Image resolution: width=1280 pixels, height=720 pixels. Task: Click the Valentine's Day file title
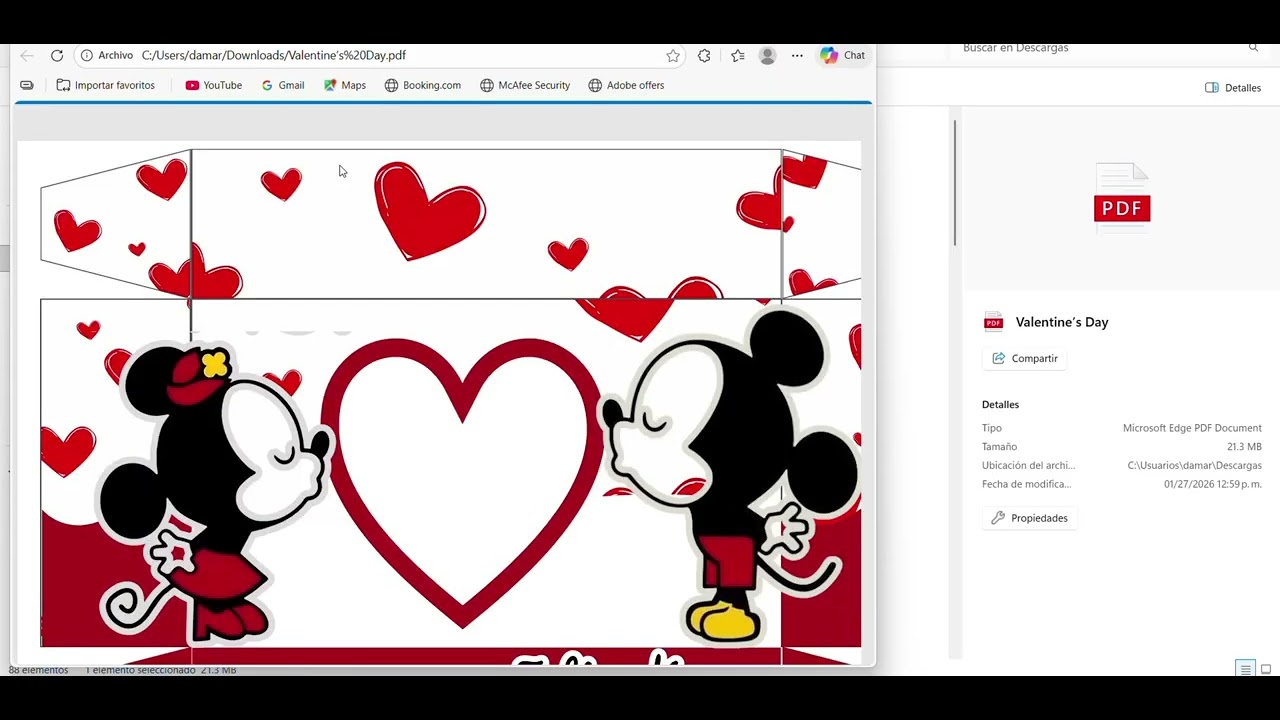1062,322
